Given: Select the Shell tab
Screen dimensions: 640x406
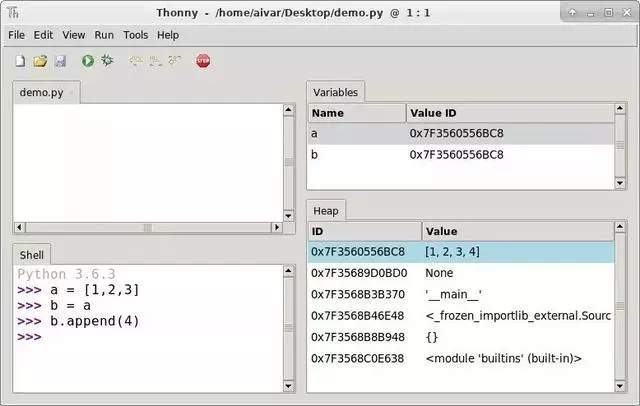Looking at the screenshot, I should (31, 255).
